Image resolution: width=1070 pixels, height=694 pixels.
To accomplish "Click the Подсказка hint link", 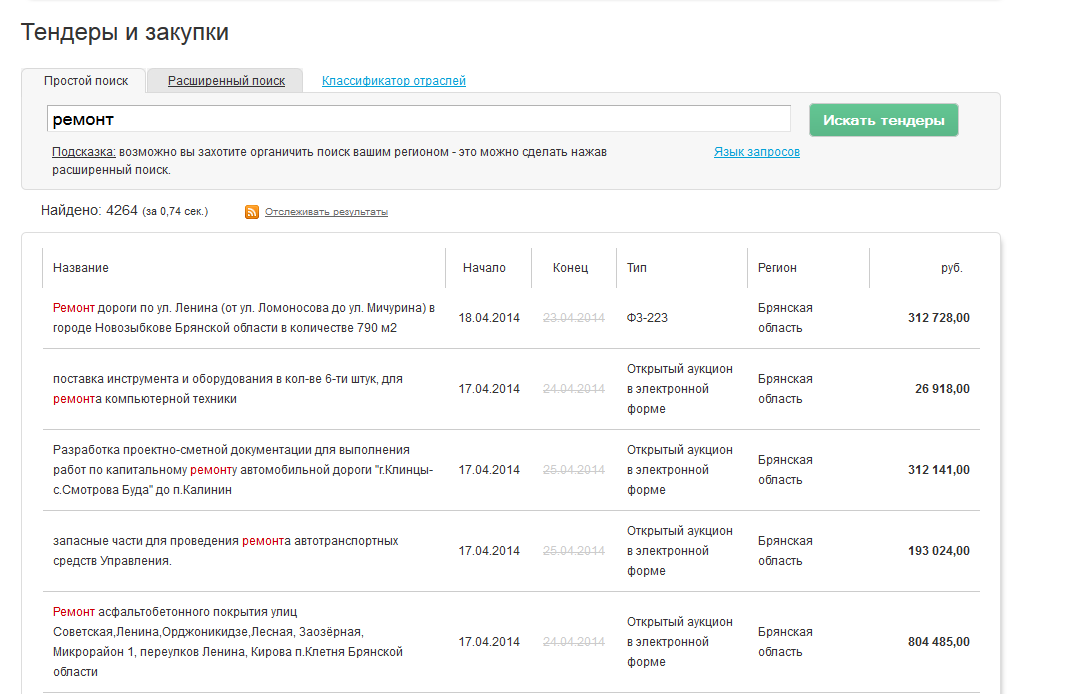I will (84, 152).
